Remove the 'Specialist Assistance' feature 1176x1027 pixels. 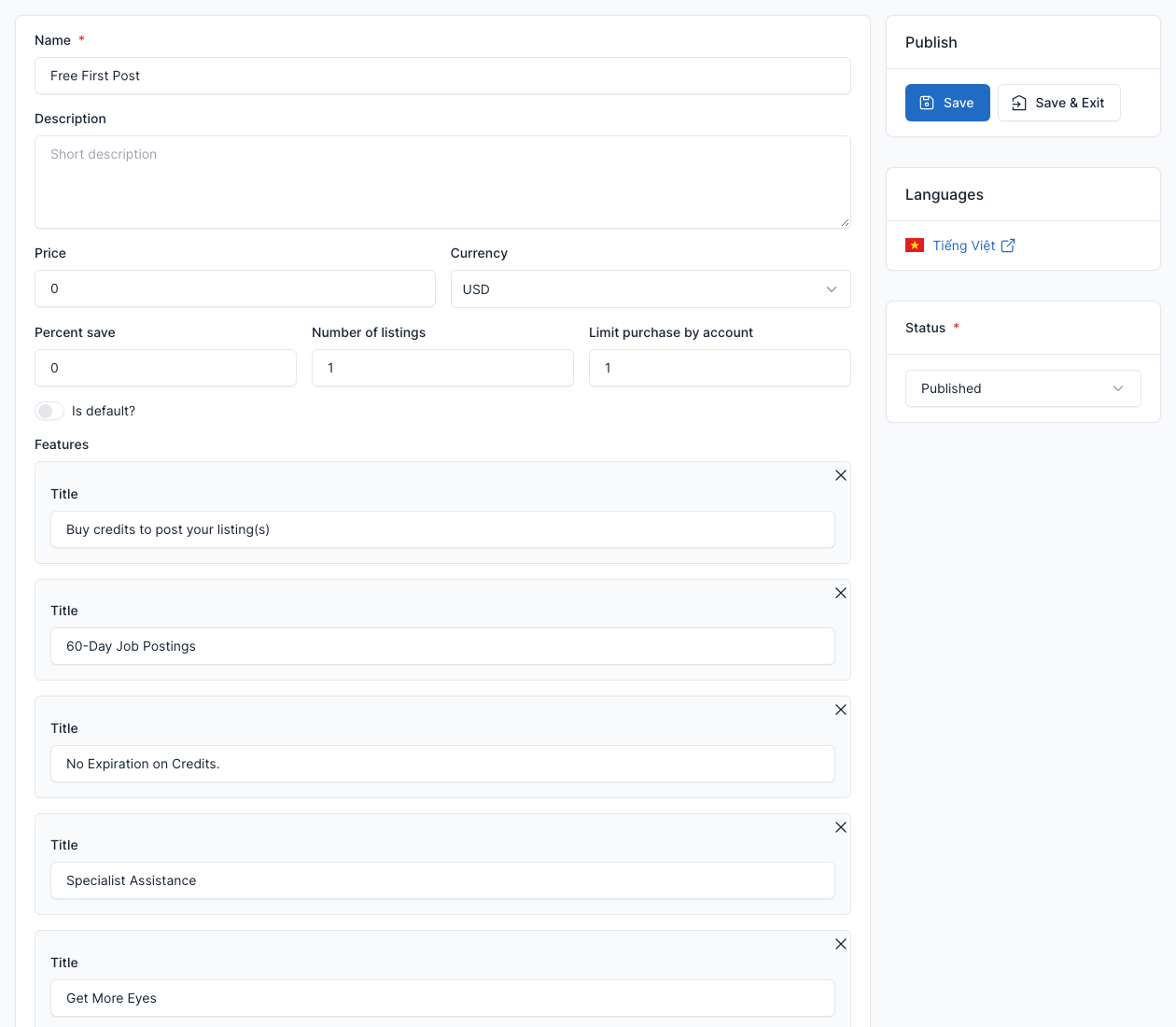[841, 827]
